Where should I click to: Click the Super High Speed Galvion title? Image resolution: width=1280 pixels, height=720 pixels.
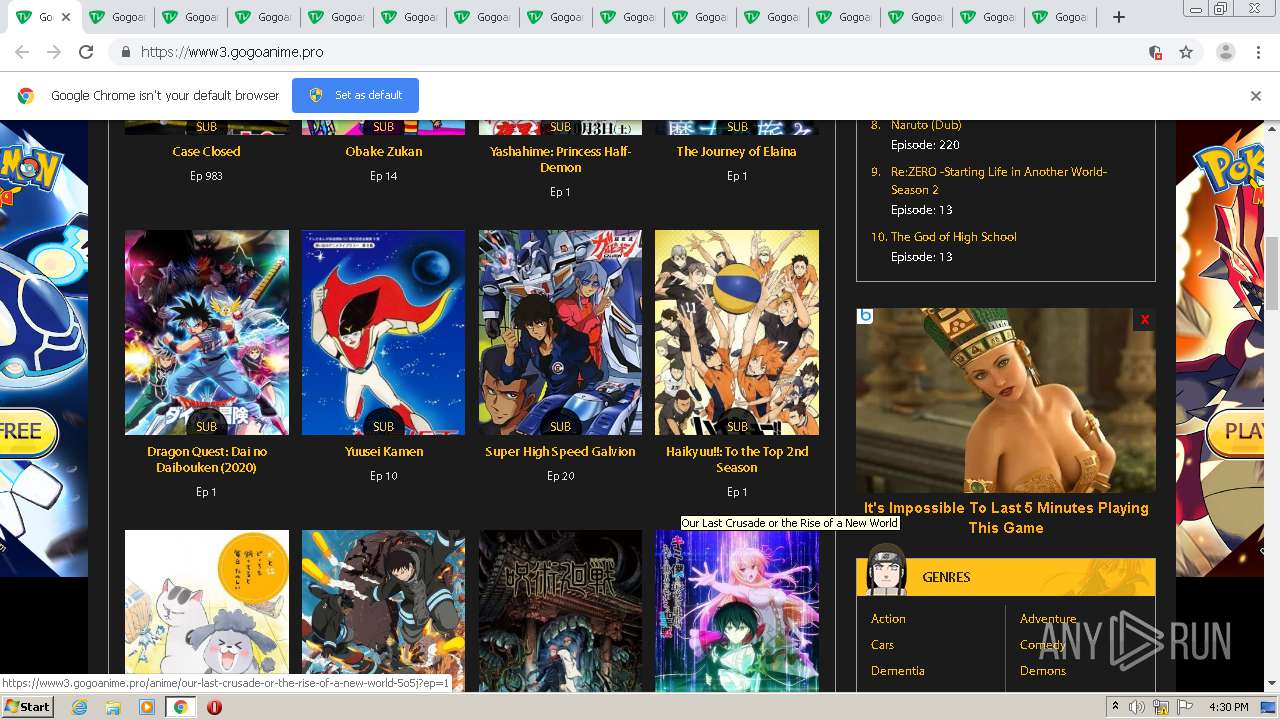point(560,452)
